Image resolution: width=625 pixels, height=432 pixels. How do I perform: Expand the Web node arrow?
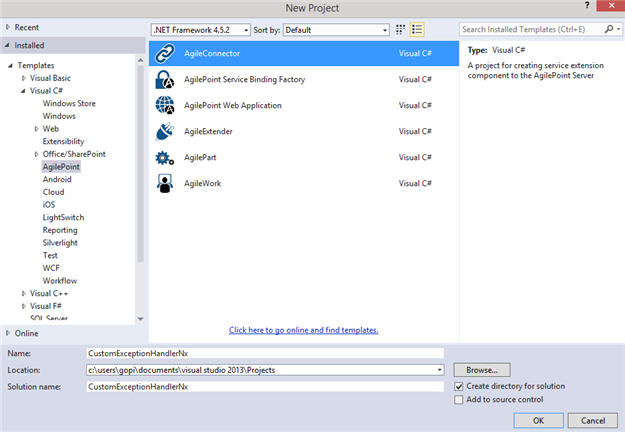(x=36, y=129)
